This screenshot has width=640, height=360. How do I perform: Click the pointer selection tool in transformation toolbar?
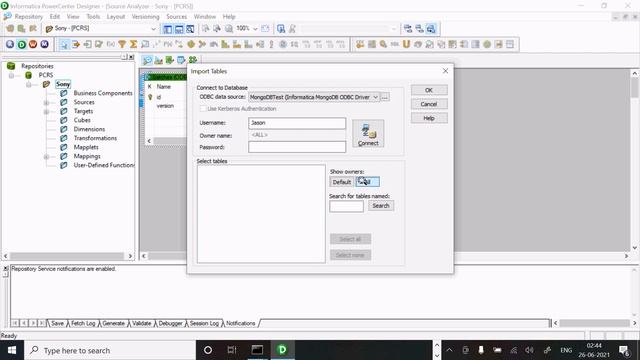click(64, 44)
